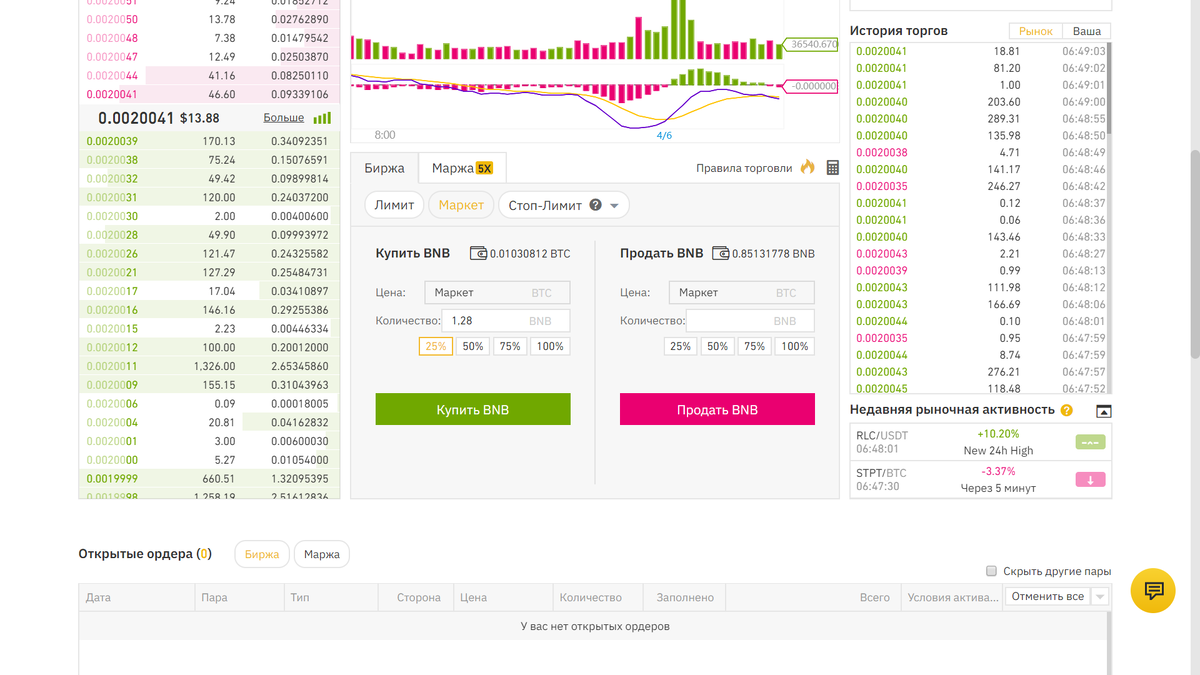The width and height of the screenshot is (1200, 675).
Task: Show Ваша trade history tab
Action: coord(1086,32)
